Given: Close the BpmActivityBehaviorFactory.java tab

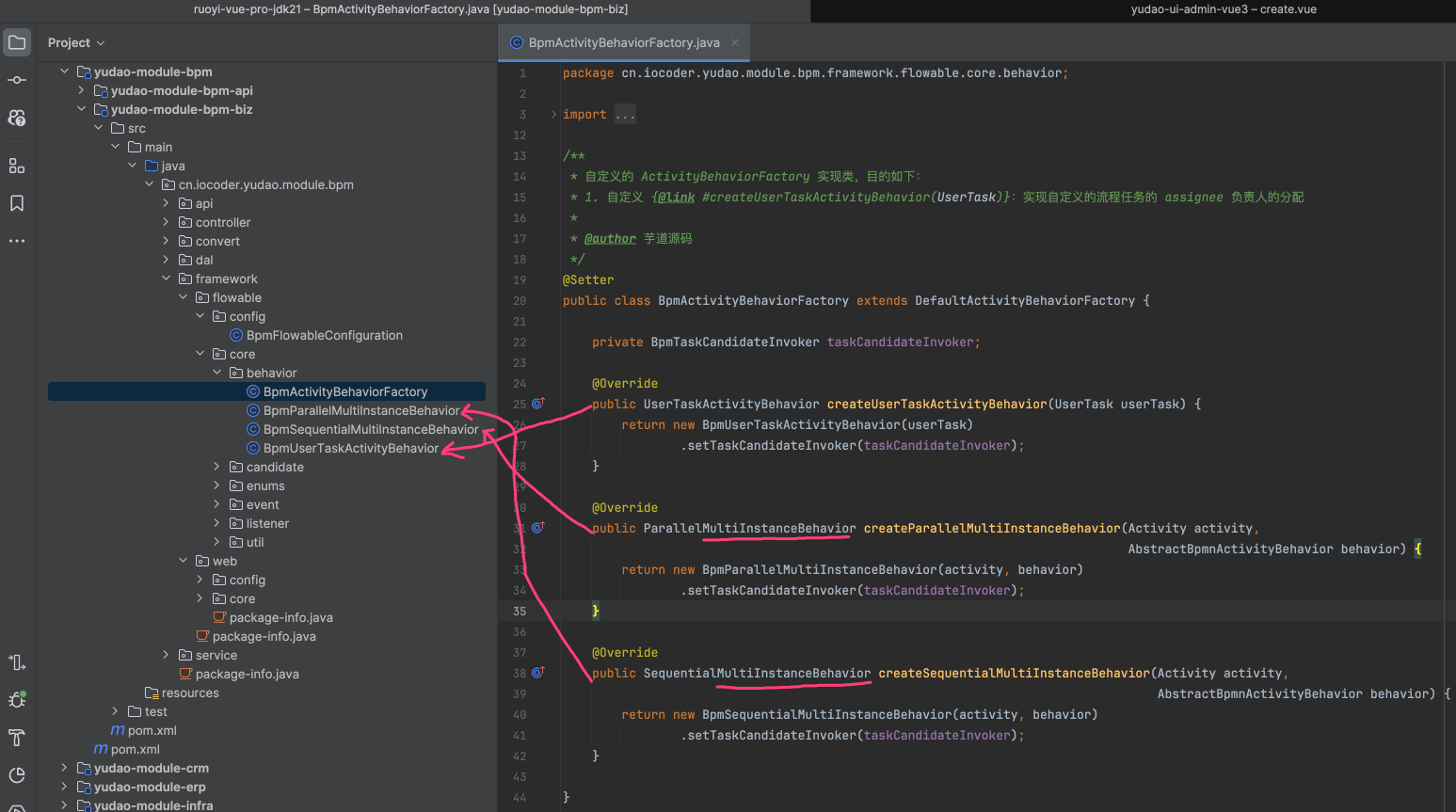Looking at the screenshot, I should [735, 42].
